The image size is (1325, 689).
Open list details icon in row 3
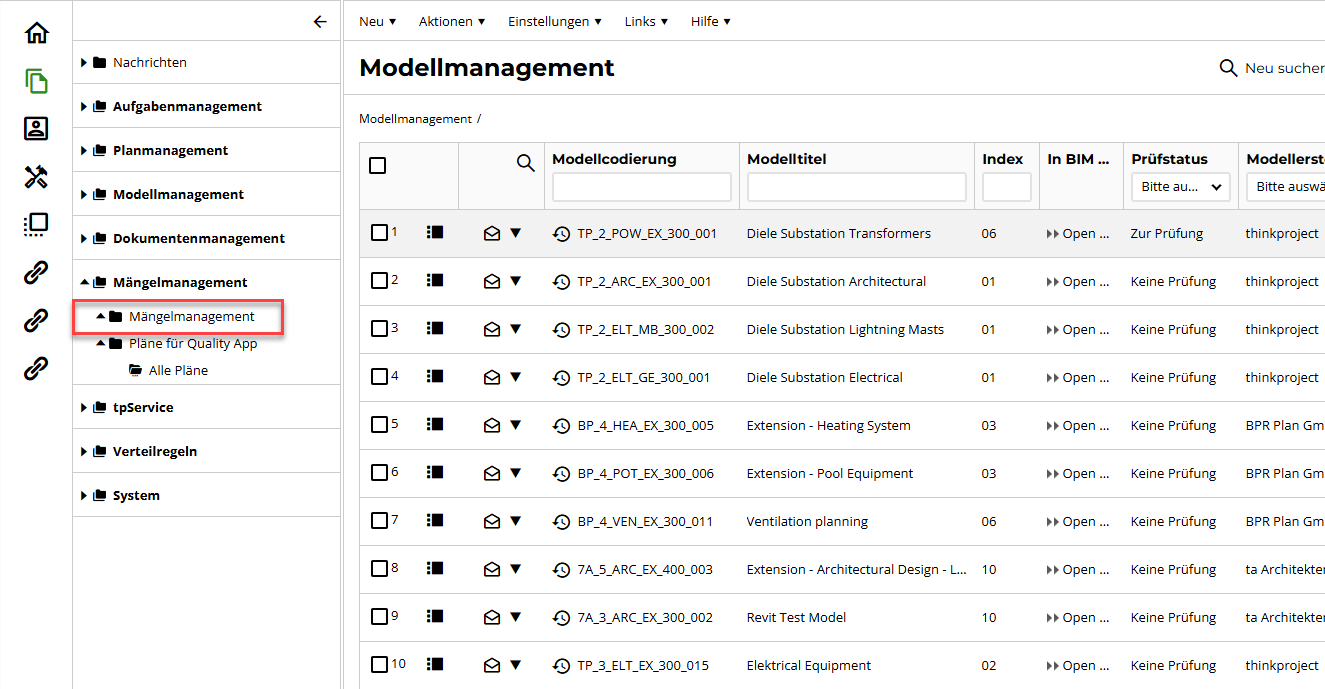435,328
